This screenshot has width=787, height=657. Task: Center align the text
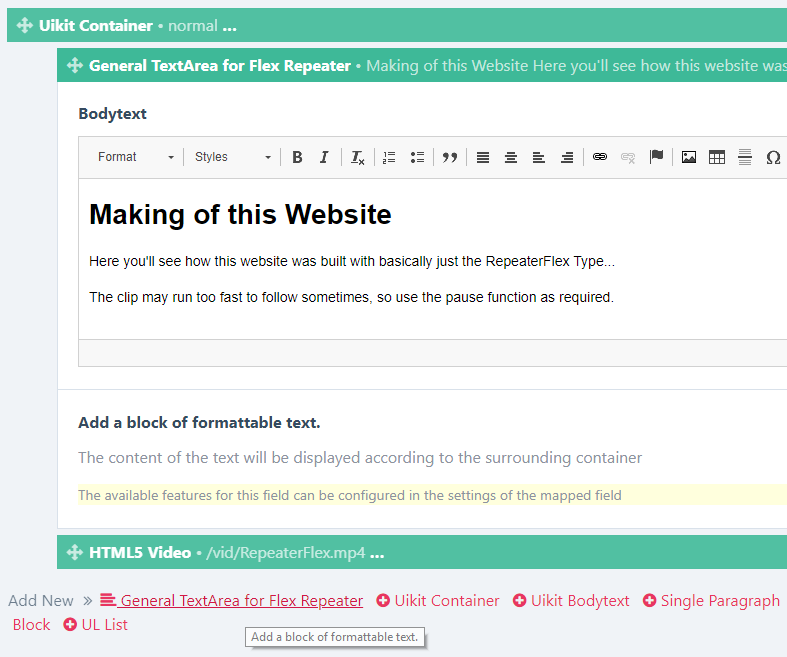pos(511,157)
